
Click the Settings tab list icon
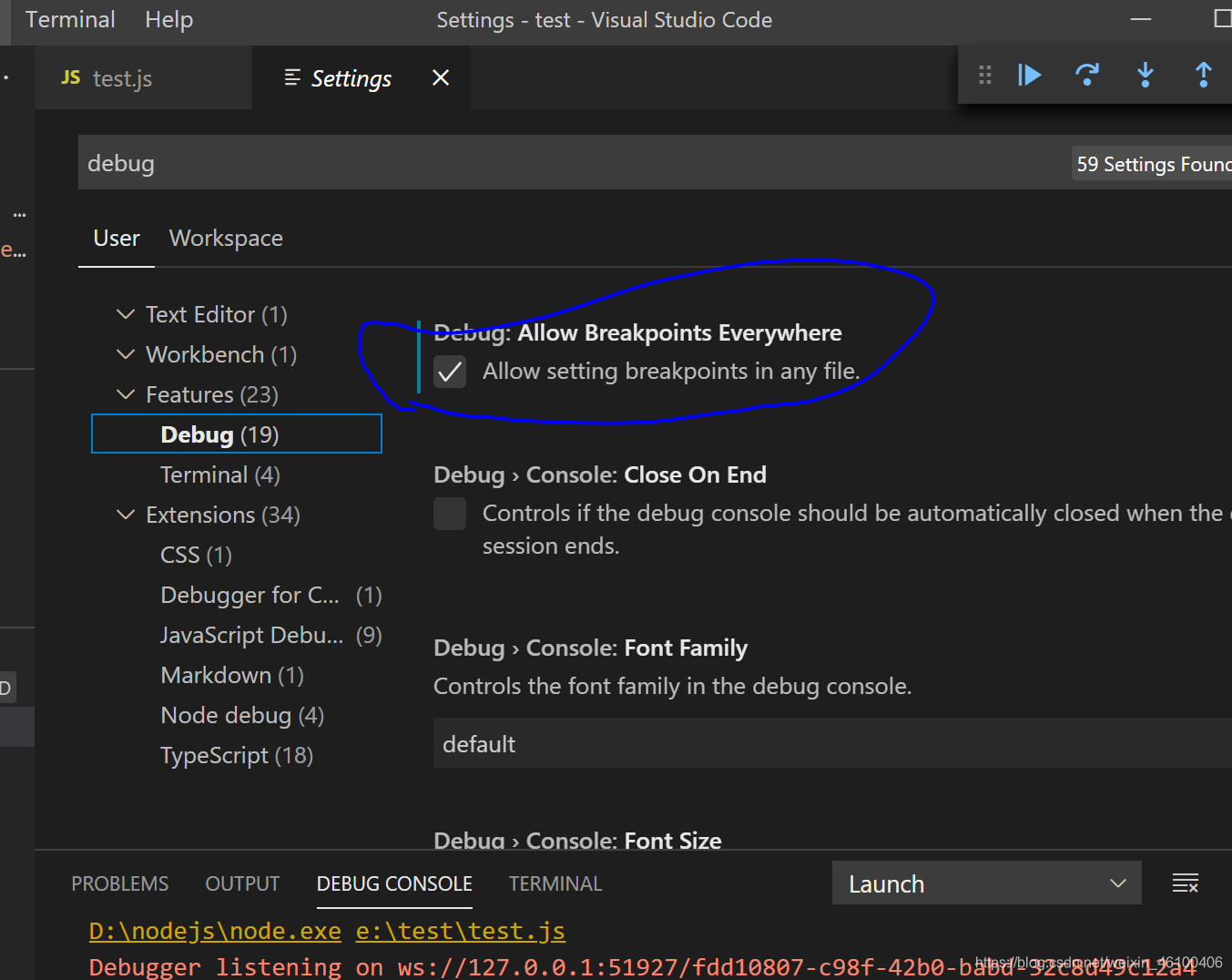[x=292, y=77]
